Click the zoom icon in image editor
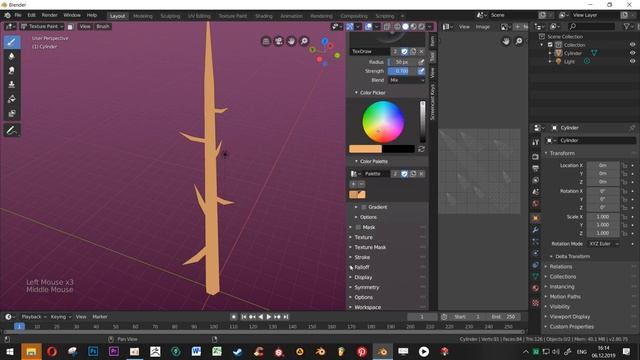 coord(519,41)
